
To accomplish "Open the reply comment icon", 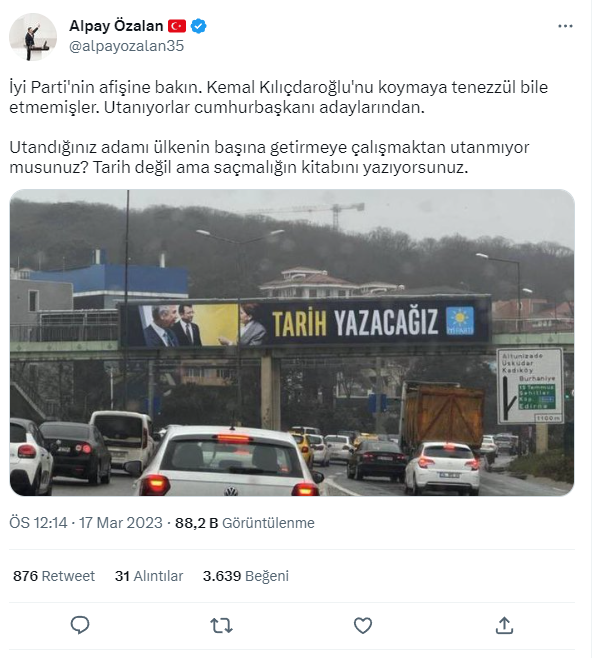I will 80,625.
